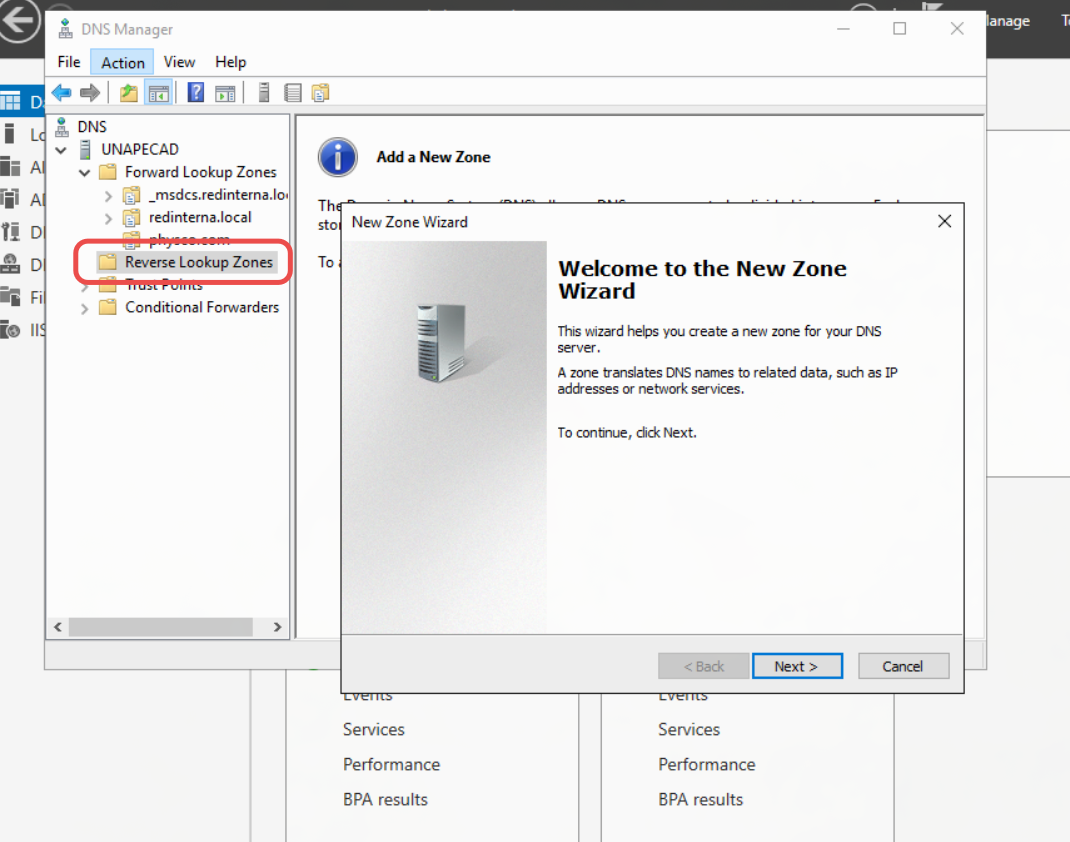Expand the Conditional Forwarders node

(85, 308)
